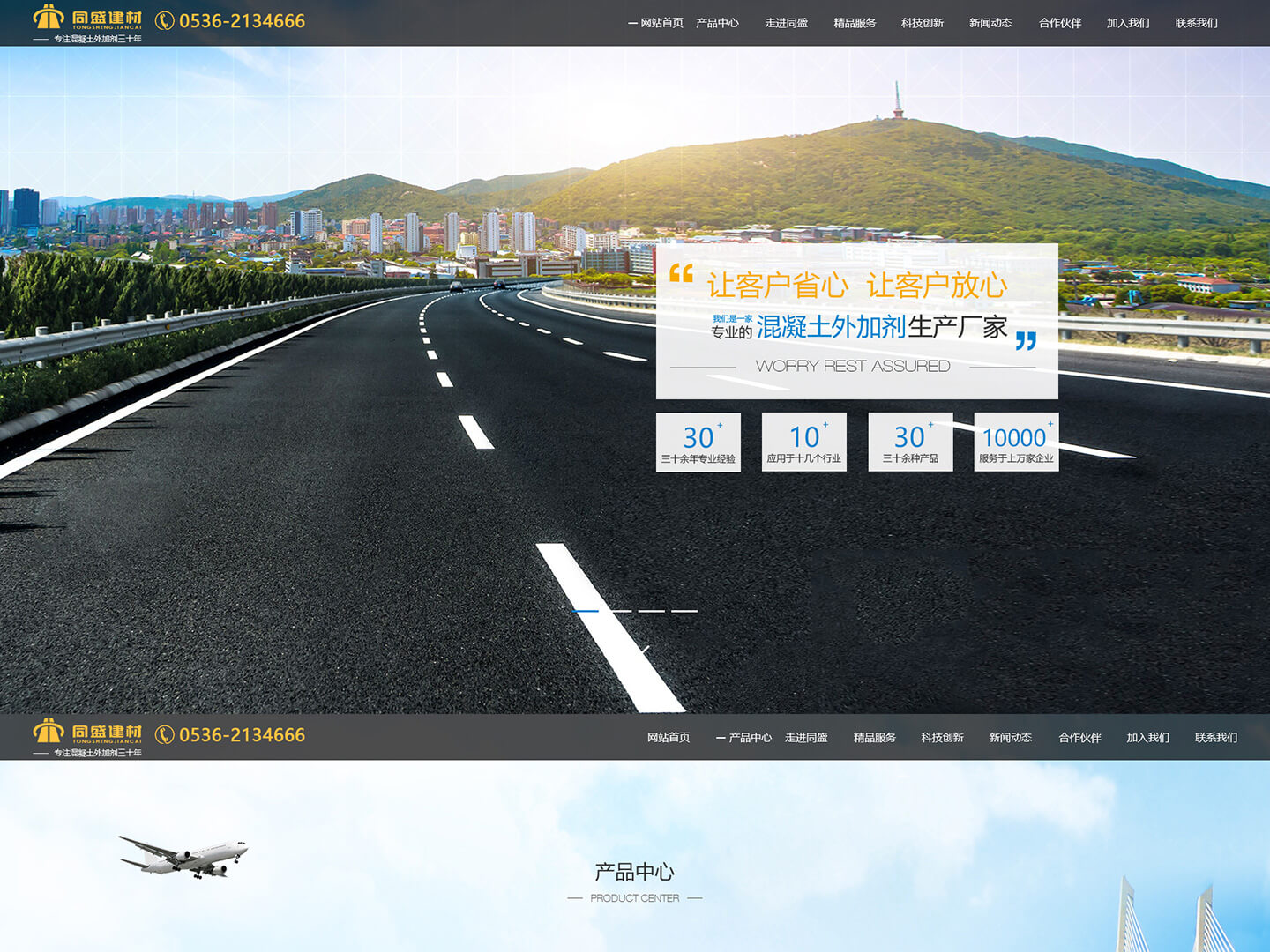Viewport: 1270px width, 952px height.
Task: Open 精品服务 in the lower navigation bar
Action: [x=874, y=737]
